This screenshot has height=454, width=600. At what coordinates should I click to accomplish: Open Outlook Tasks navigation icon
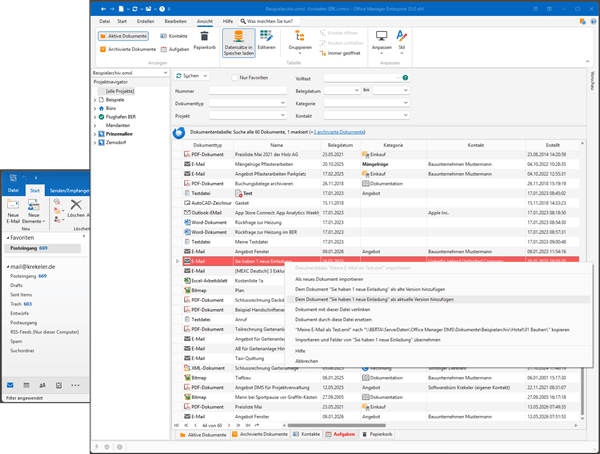59,385
